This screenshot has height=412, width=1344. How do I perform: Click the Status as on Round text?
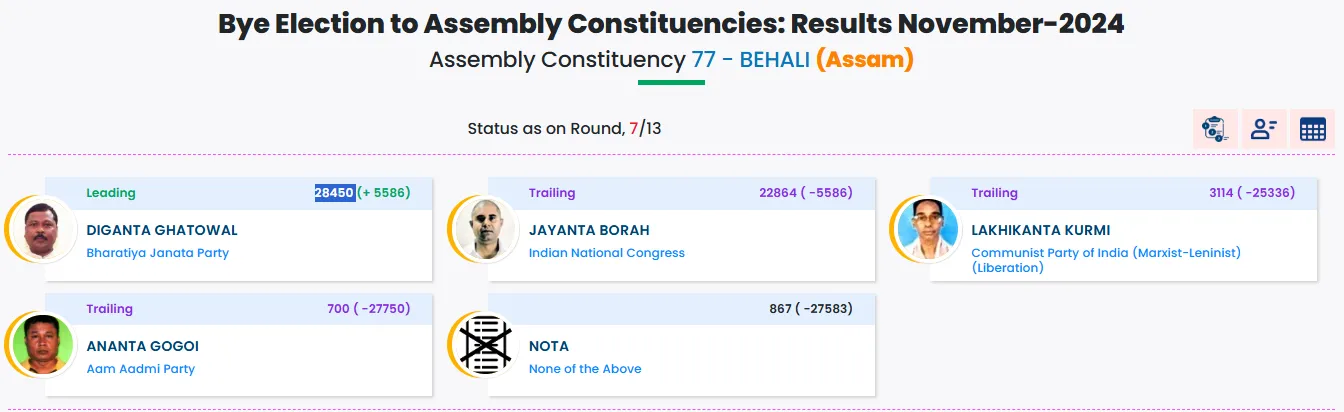pos(546,129)
